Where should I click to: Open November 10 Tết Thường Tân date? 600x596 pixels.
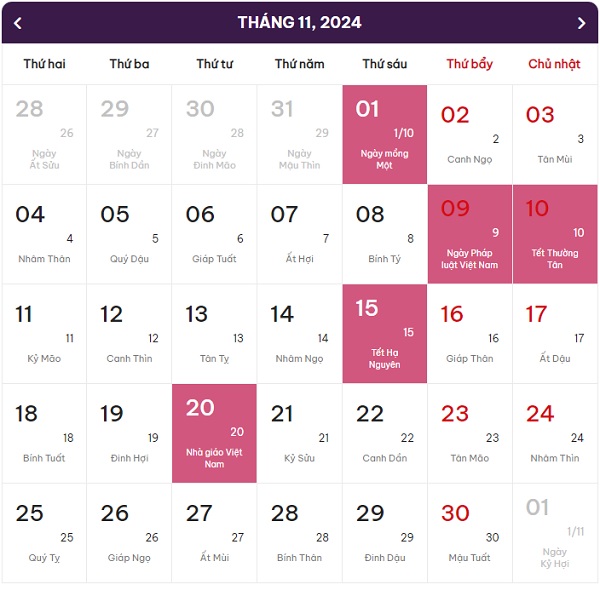tap(555, 234)
